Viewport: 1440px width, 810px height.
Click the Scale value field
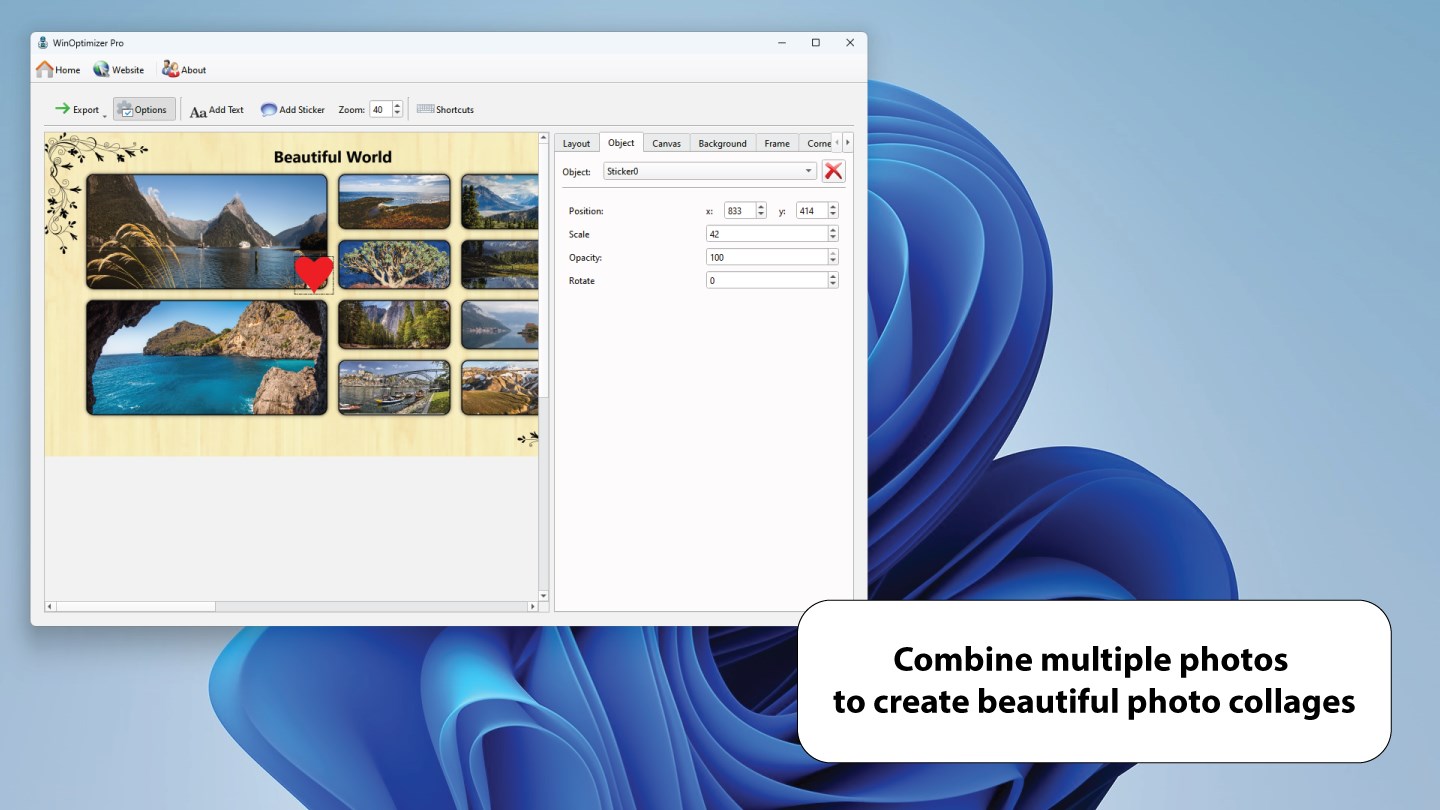click(x=767, y=234)
